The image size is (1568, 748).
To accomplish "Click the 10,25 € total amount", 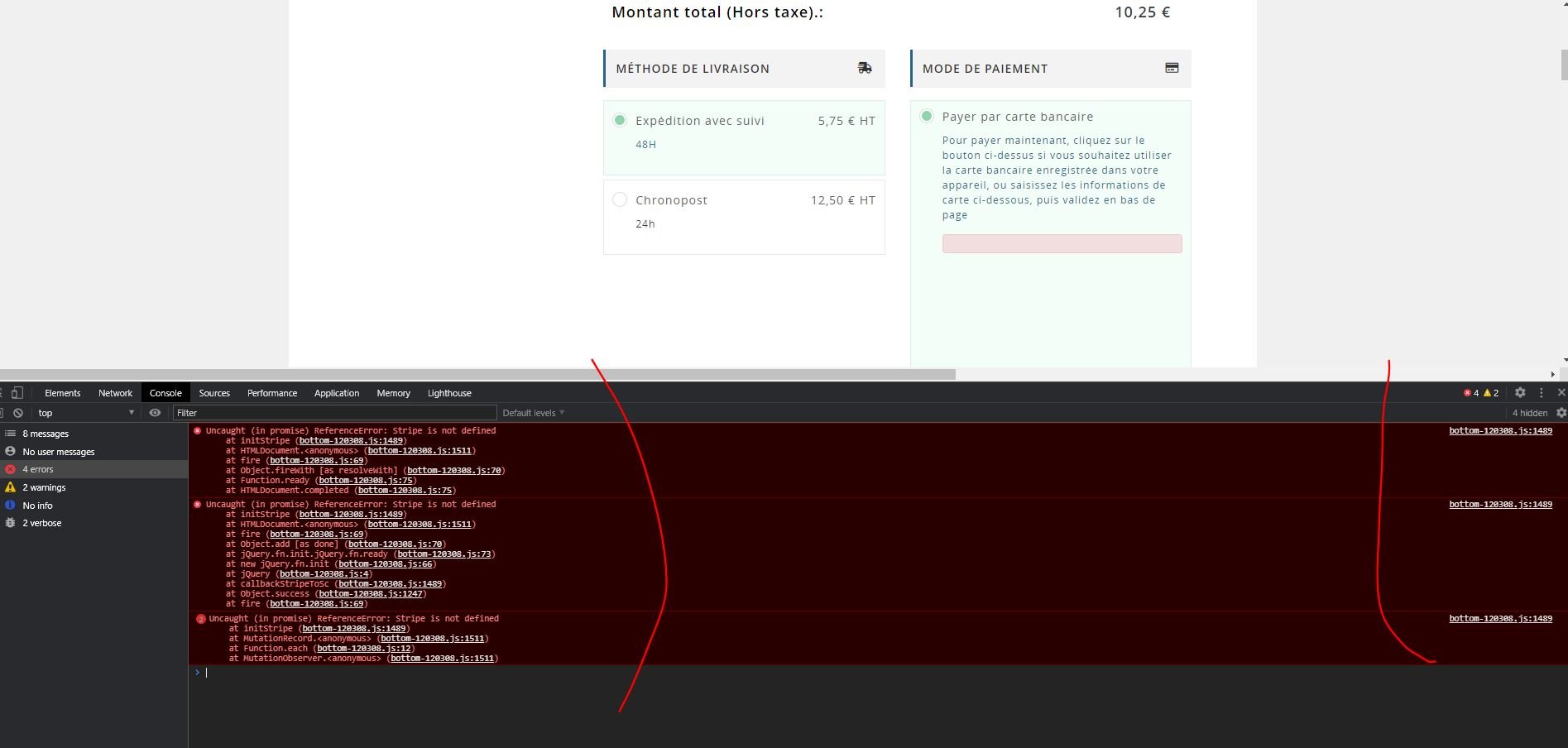I will click(1142, 12).
